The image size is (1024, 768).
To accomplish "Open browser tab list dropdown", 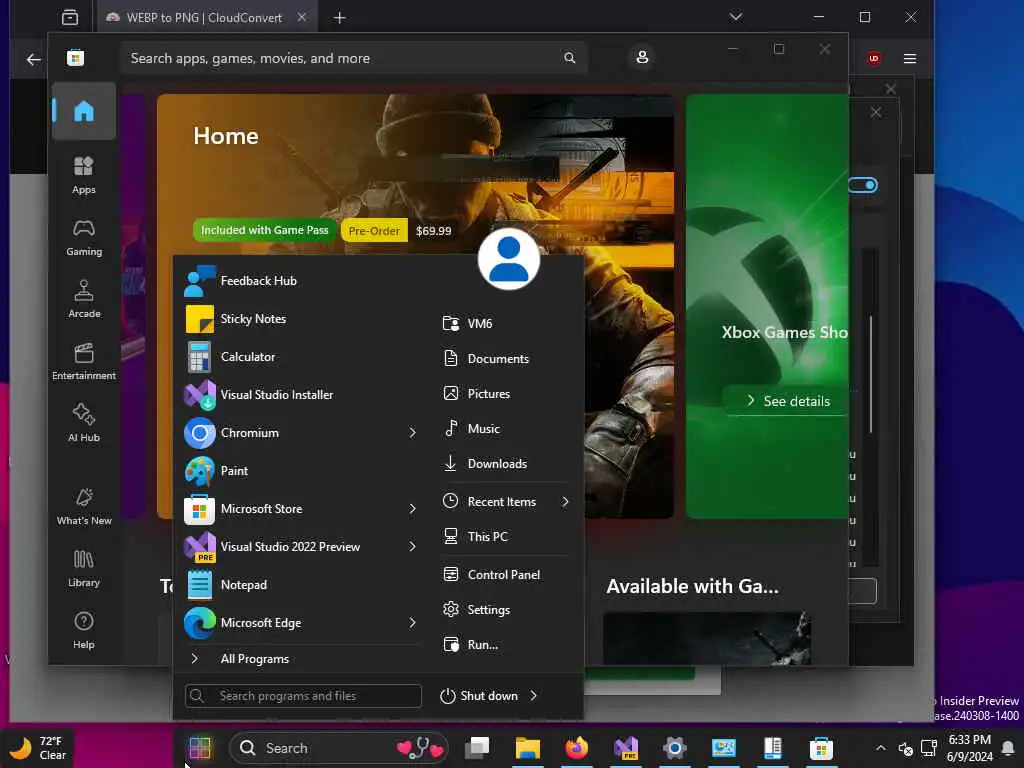I will [x=736, y=17].
